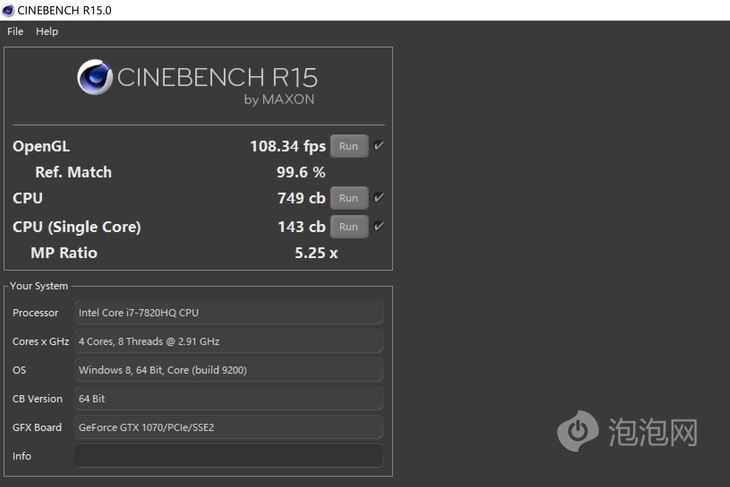Select the 99.6 % Ref. Match value
The height and width of the screenshot is (487, 730).
click(x=301, y=172)
